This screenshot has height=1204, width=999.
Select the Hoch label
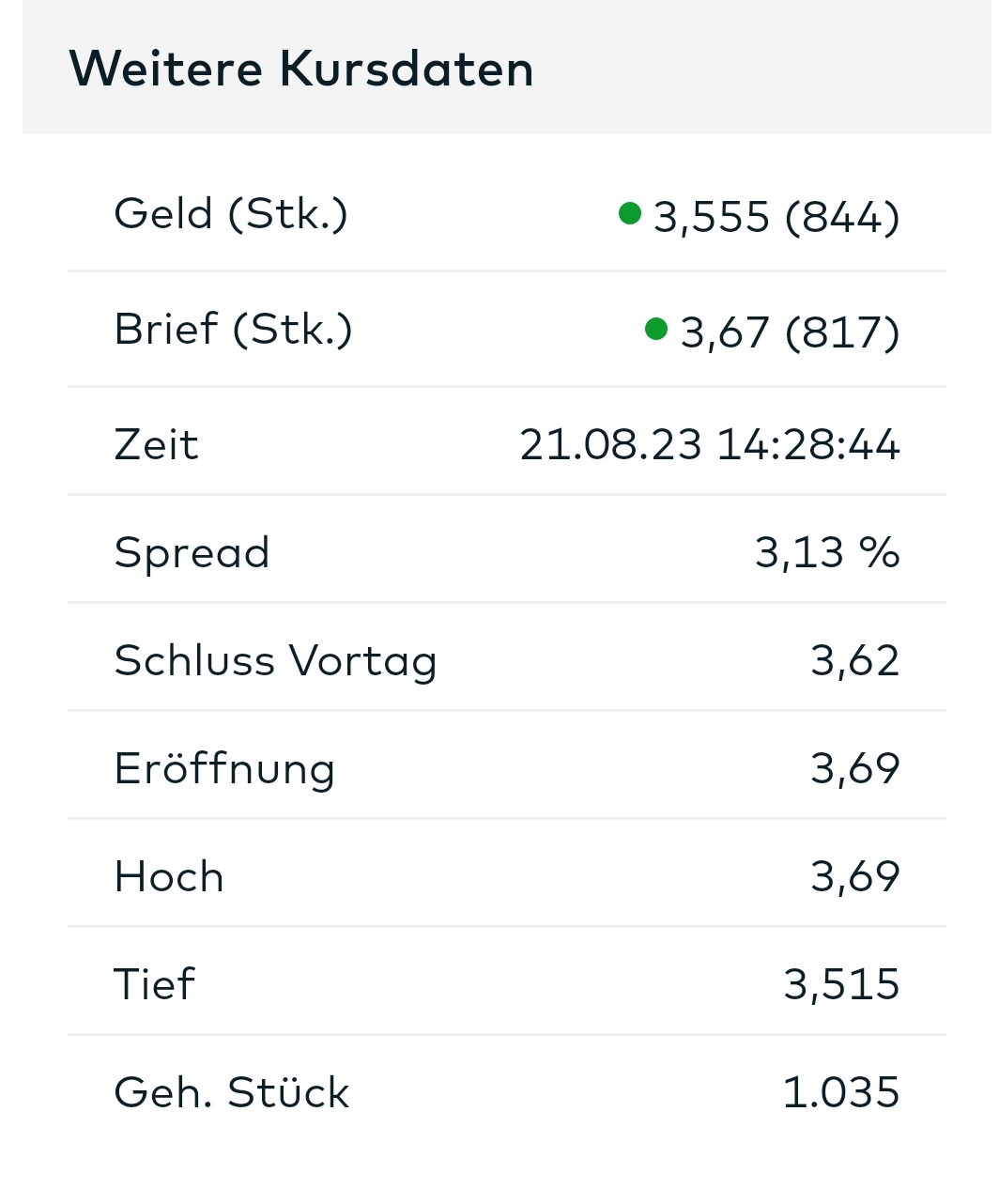[x=169, y=876]
